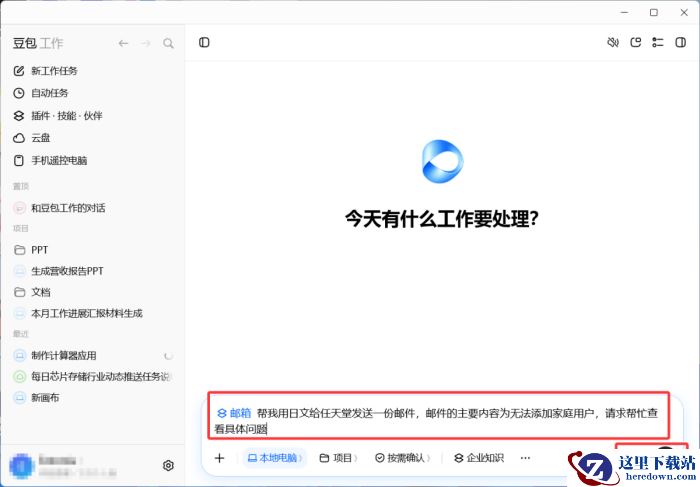Open 本月工作进展汇报材料生成 conversation
Screen dimensions: 700x487
(87, 313)
